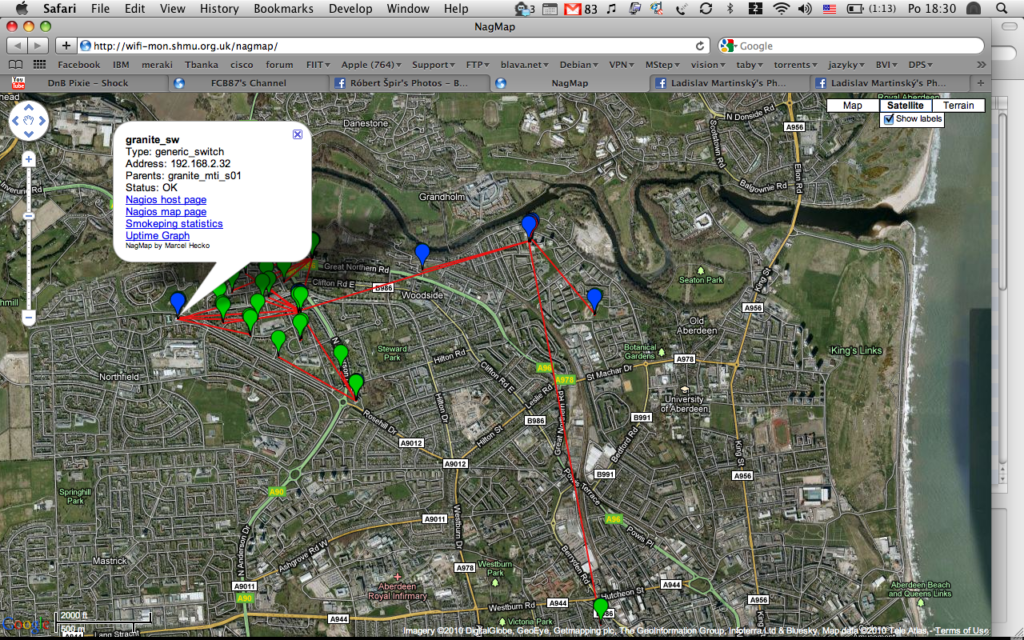Switch map to Map view

pos(852,105)
